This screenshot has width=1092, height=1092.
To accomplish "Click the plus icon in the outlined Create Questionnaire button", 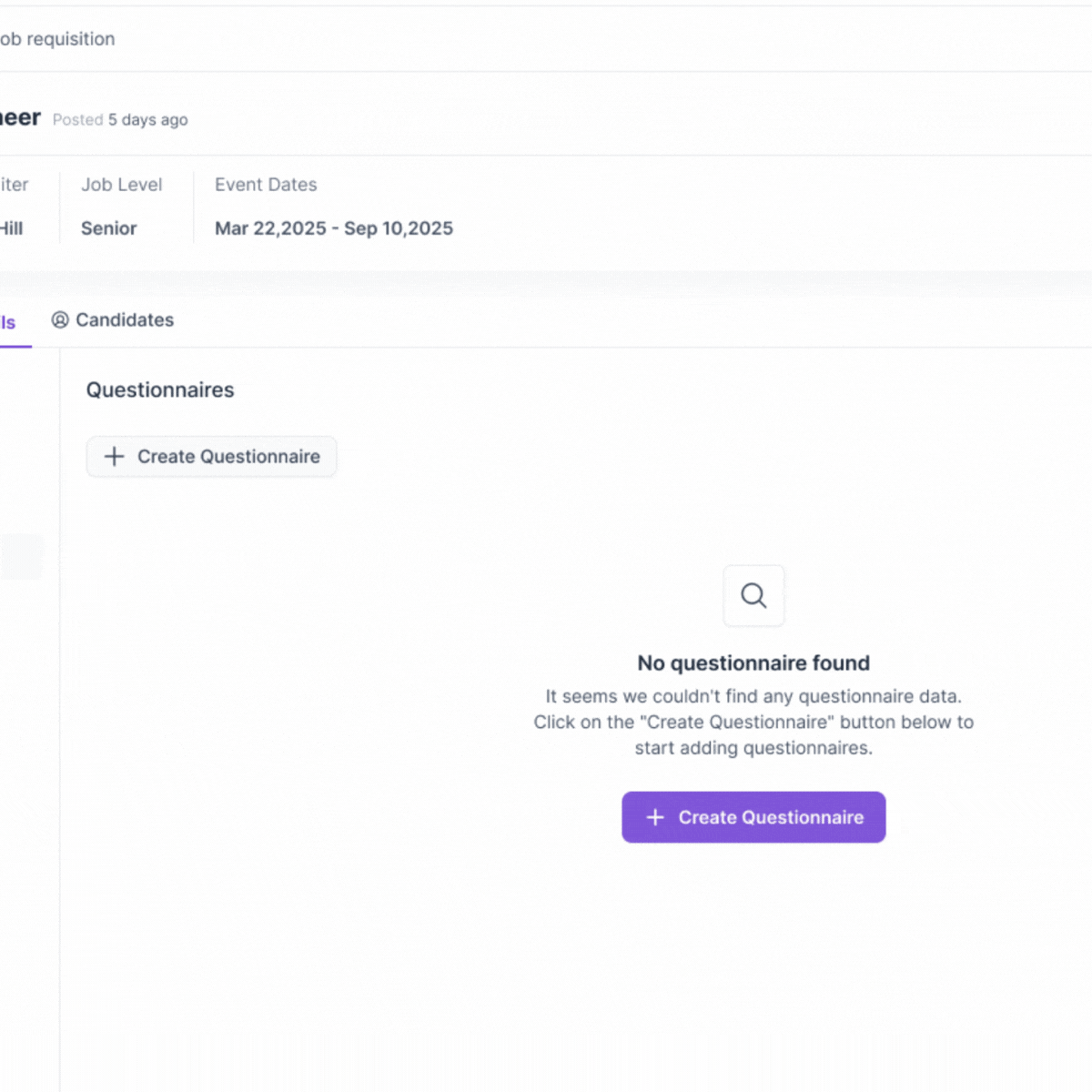I will coord(114,457).
